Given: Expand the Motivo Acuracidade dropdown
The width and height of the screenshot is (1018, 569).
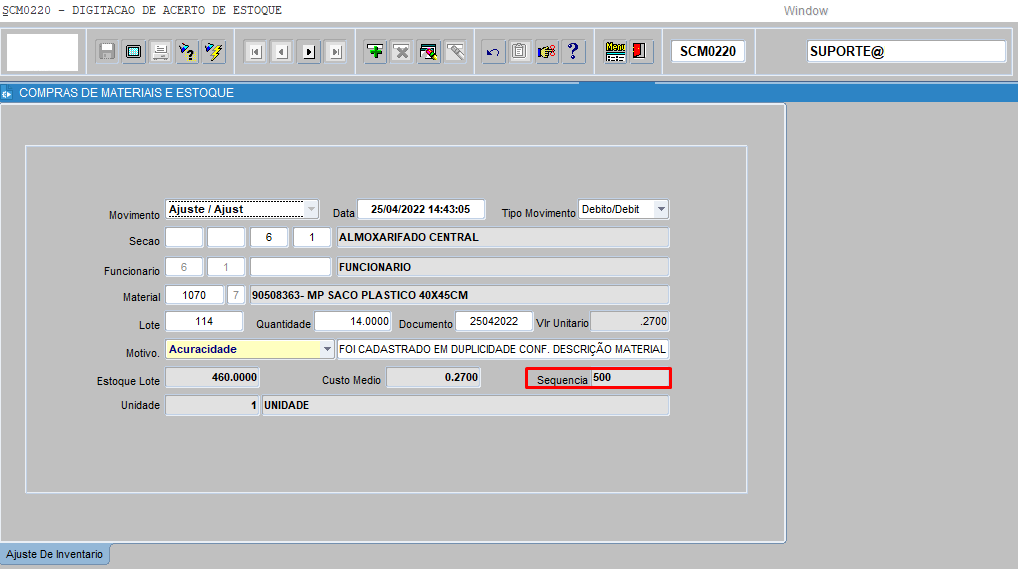Looking at the screenshot, I should click(x=327, y=349).
